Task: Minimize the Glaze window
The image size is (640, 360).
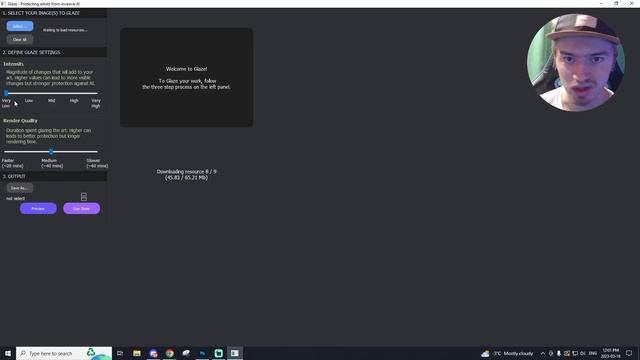Action: tap(601, 4)
